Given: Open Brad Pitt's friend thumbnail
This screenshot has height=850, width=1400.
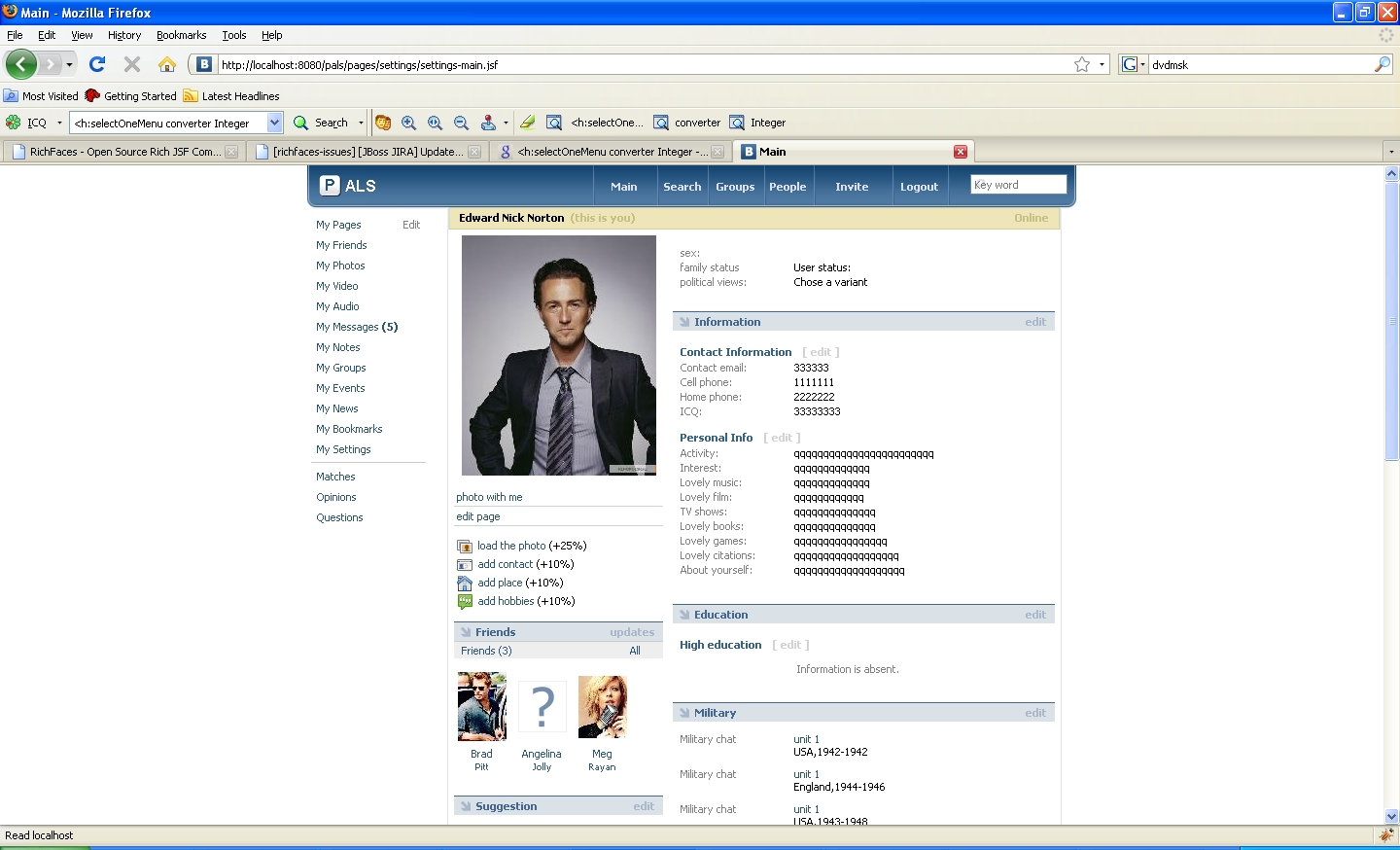Looking at the screenshot, I should tap(481, 707).
